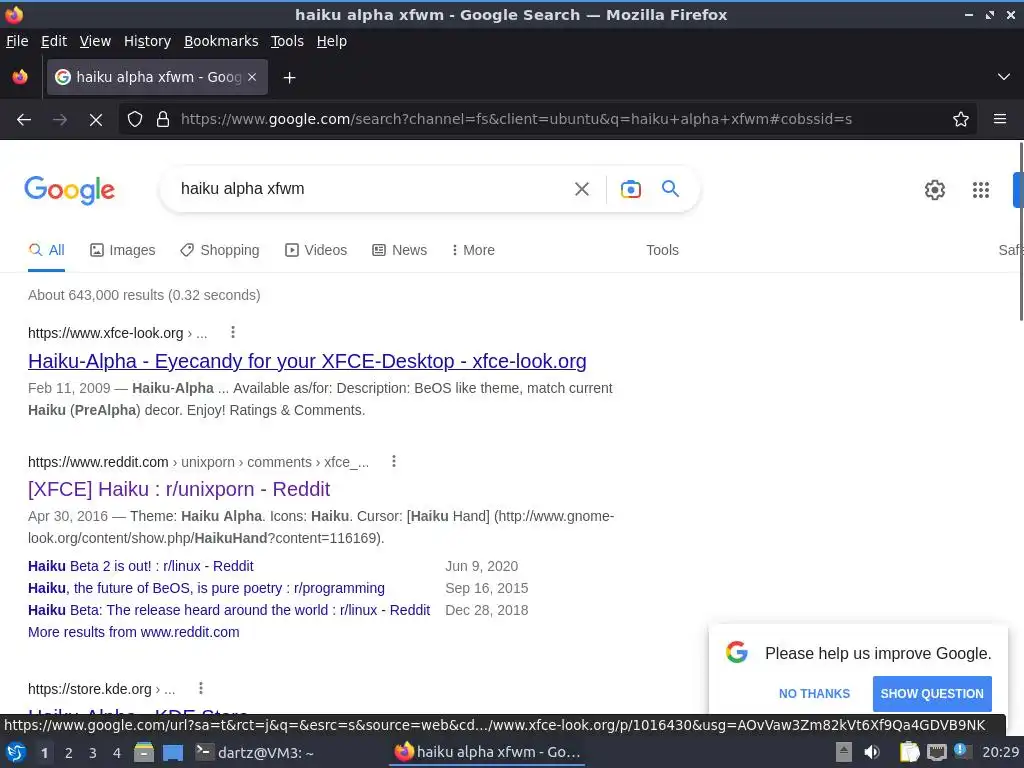Click the volume speaker tray icon
Image resolution: width=1024 pixels, height=768 pixels.
pyautogui.click(x=872, y=752)
